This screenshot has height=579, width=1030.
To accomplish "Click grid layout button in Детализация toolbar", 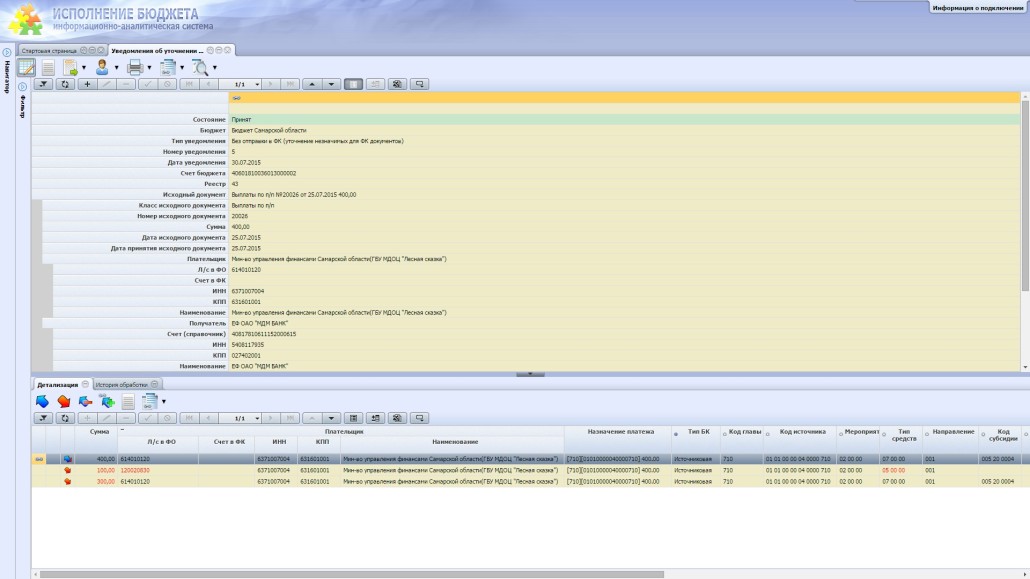I will pos(353,418).
